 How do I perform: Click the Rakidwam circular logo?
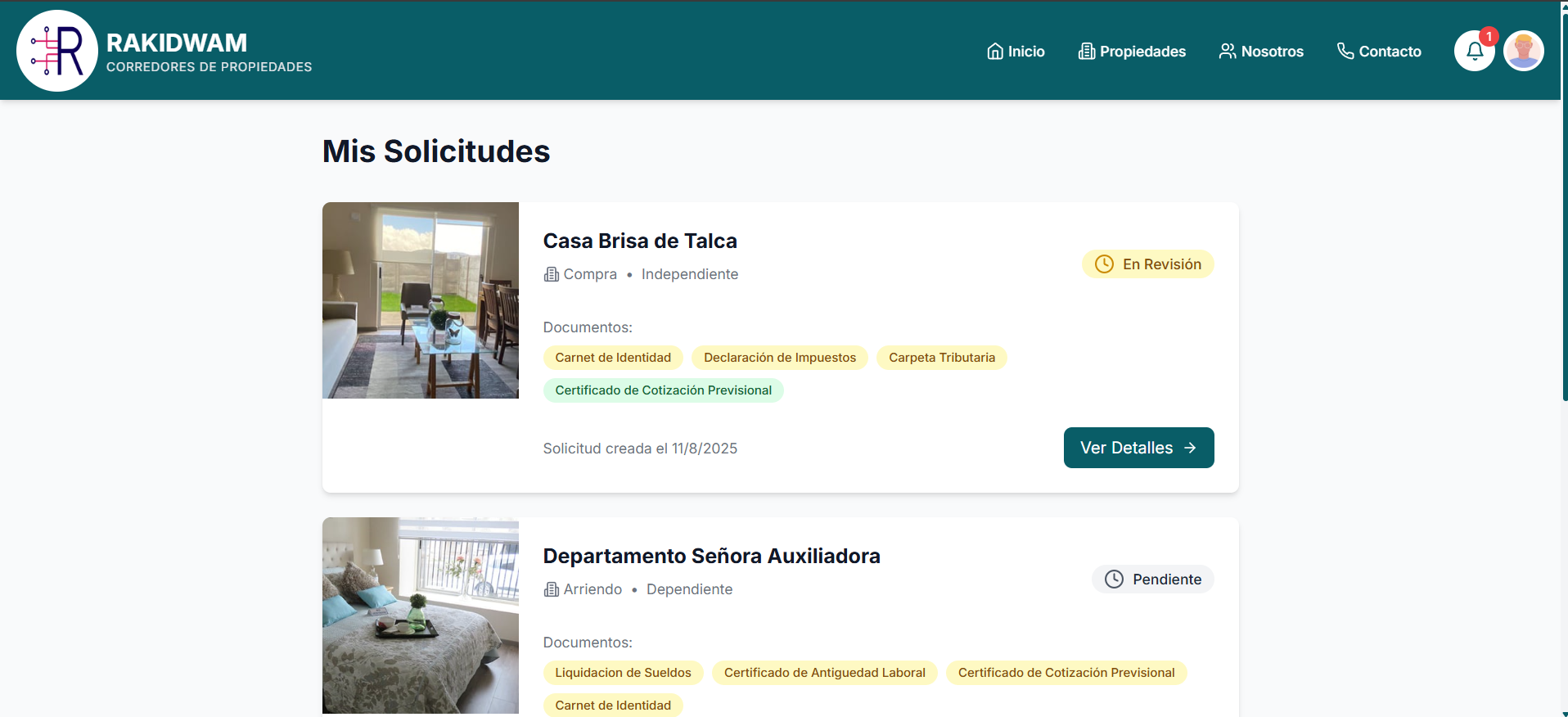[x=57, y=51]
